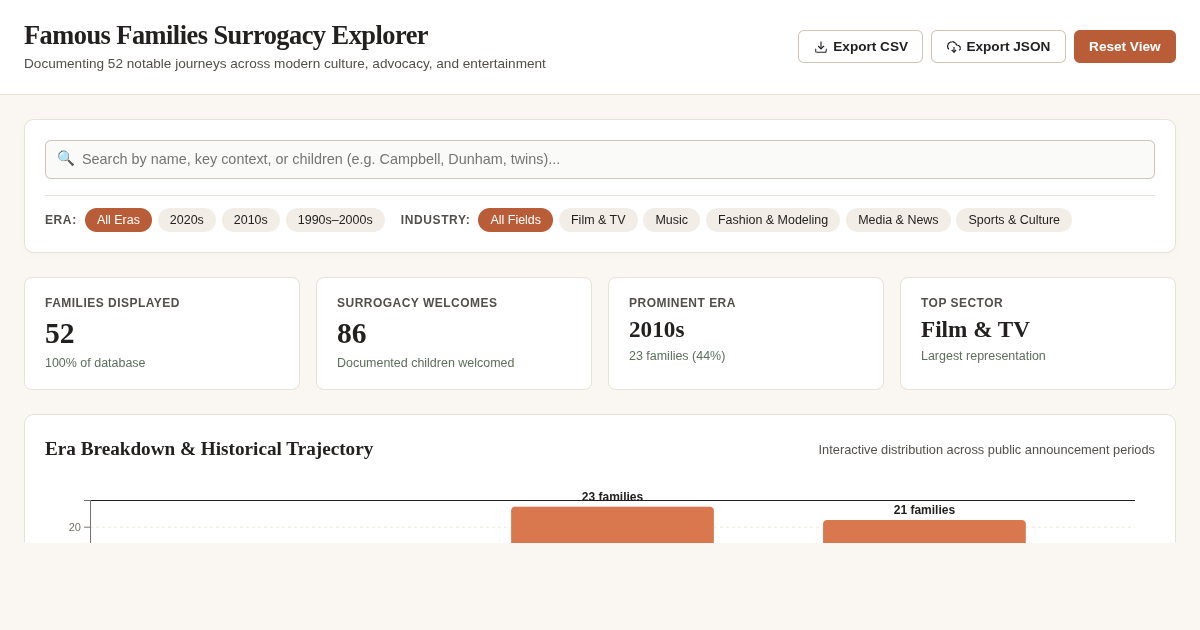Viewport: 1200px width, 630px height.
Task: Click the '23 families (44%)' text
Action: tap(677, 356)
